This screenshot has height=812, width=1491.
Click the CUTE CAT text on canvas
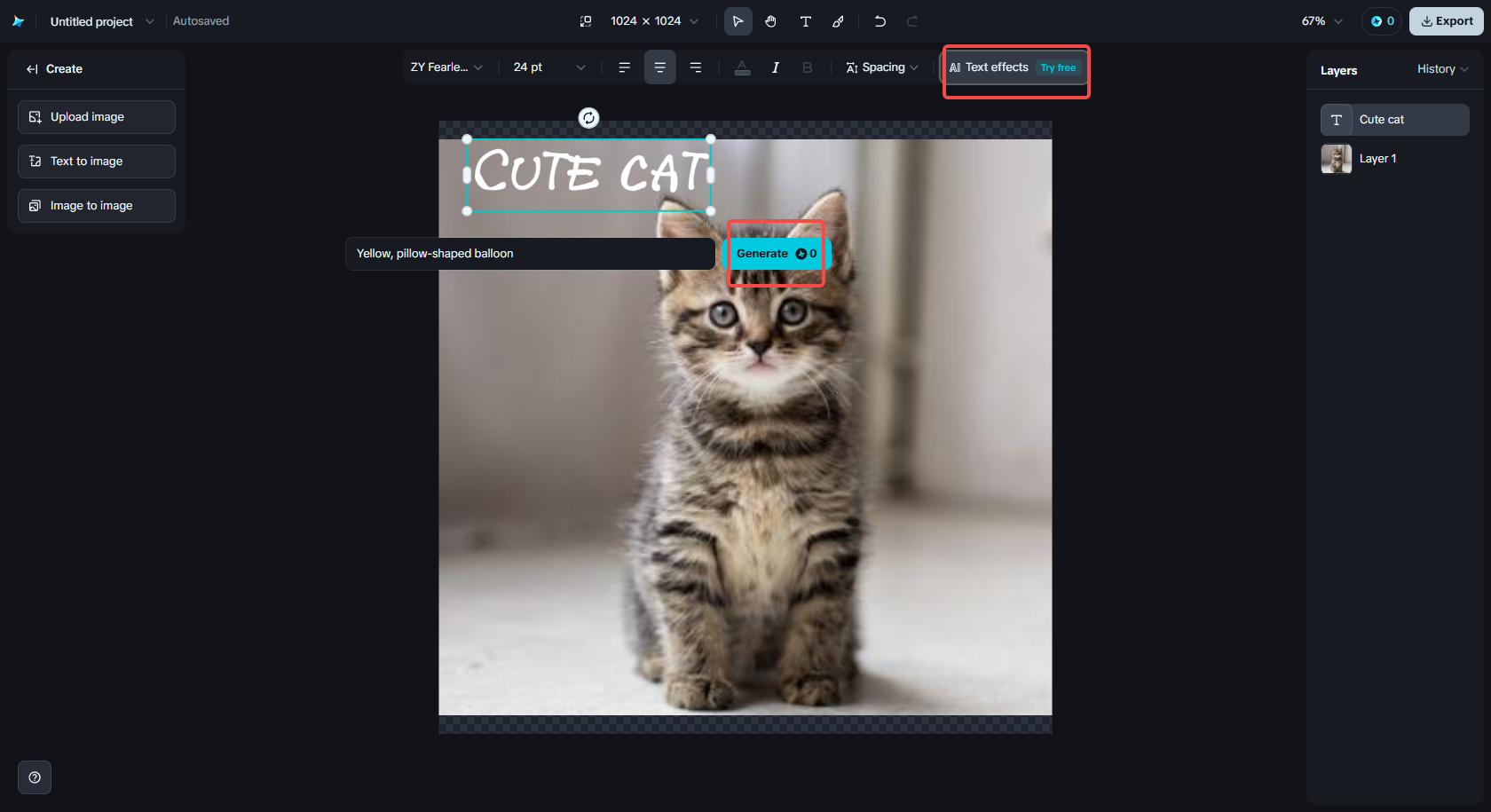(x=590, y=172)
